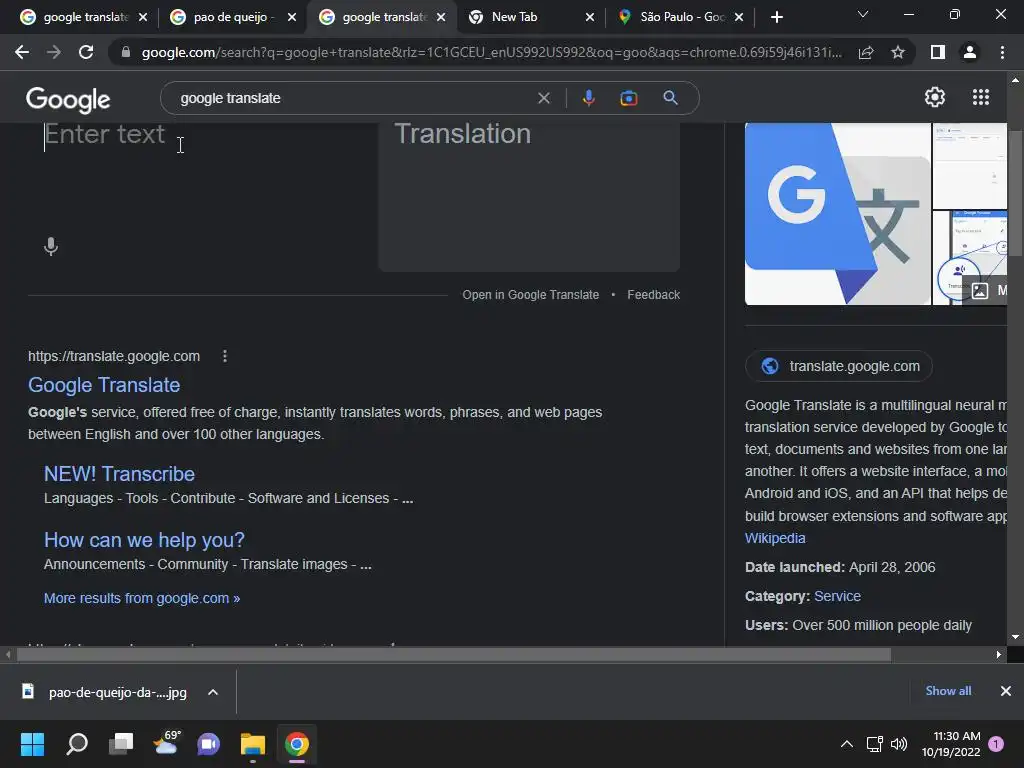Click Show all downloads
Image resolution: width=1024 pixels, height=768 pixels.
(948, 691)
